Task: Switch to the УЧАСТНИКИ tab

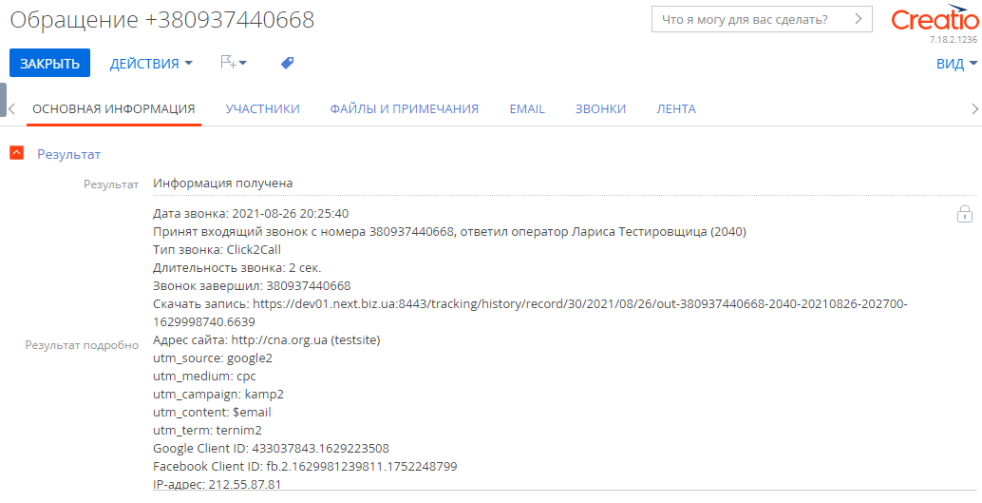Action: [262, 109]
